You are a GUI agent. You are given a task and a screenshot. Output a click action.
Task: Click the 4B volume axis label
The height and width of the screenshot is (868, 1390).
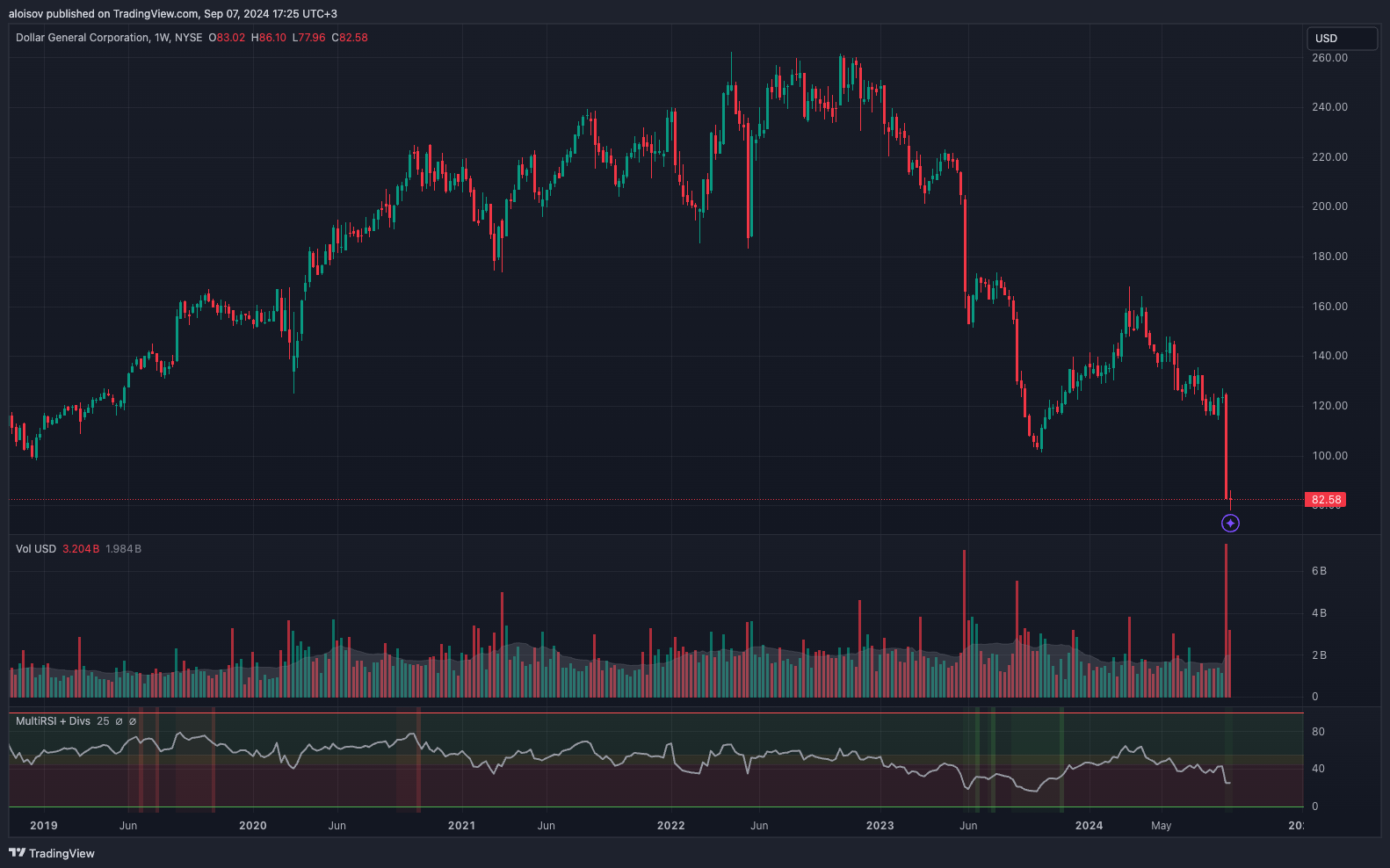pos(1319,613)
